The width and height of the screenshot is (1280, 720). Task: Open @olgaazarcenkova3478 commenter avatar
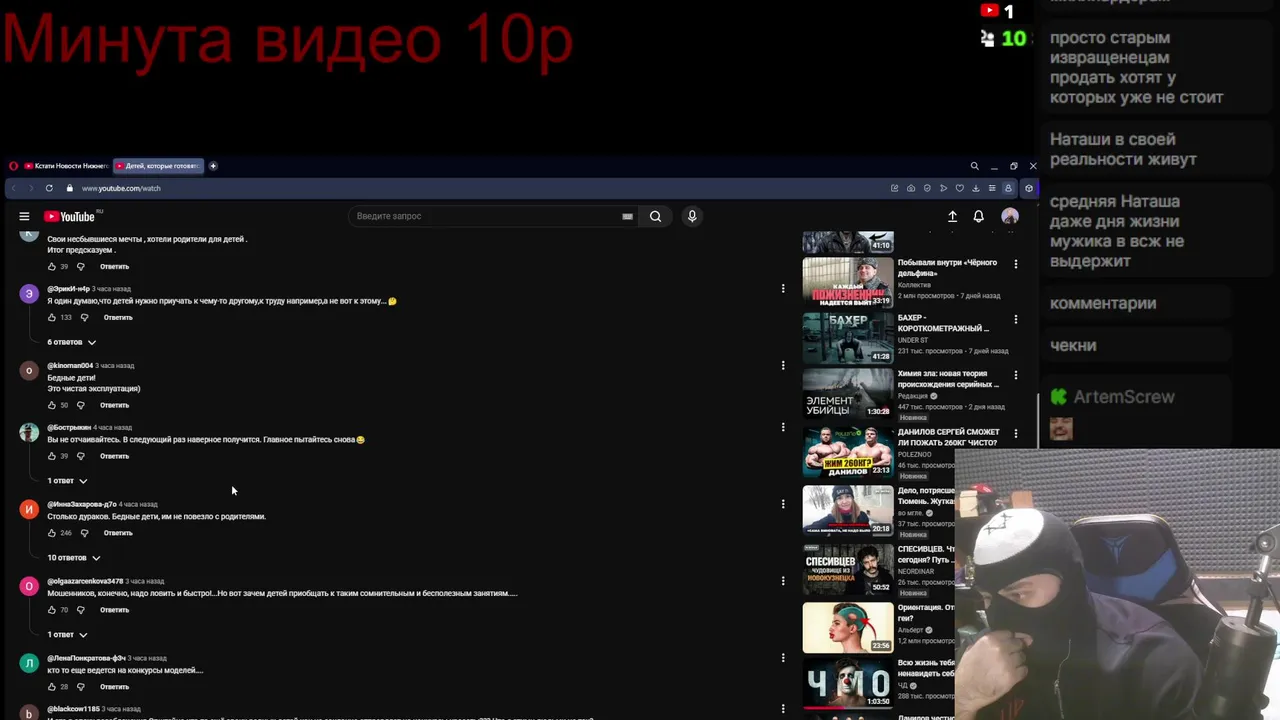(29, 587)
